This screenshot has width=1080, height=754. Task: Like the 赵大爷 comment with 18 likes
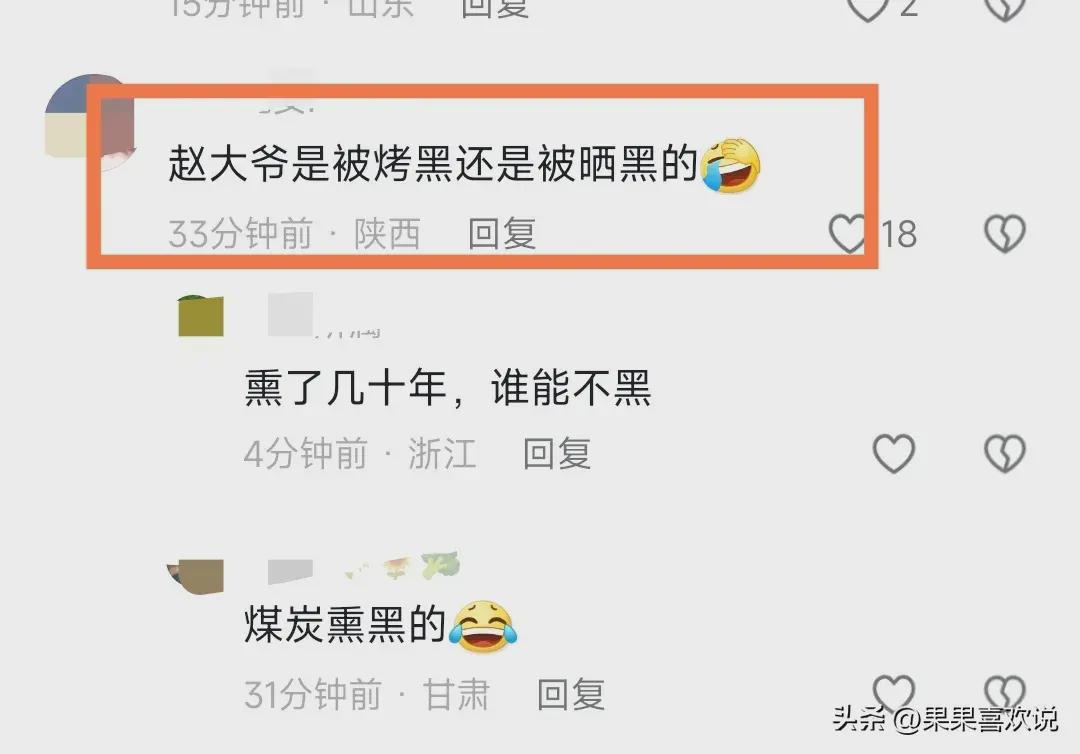coord(847,234)
